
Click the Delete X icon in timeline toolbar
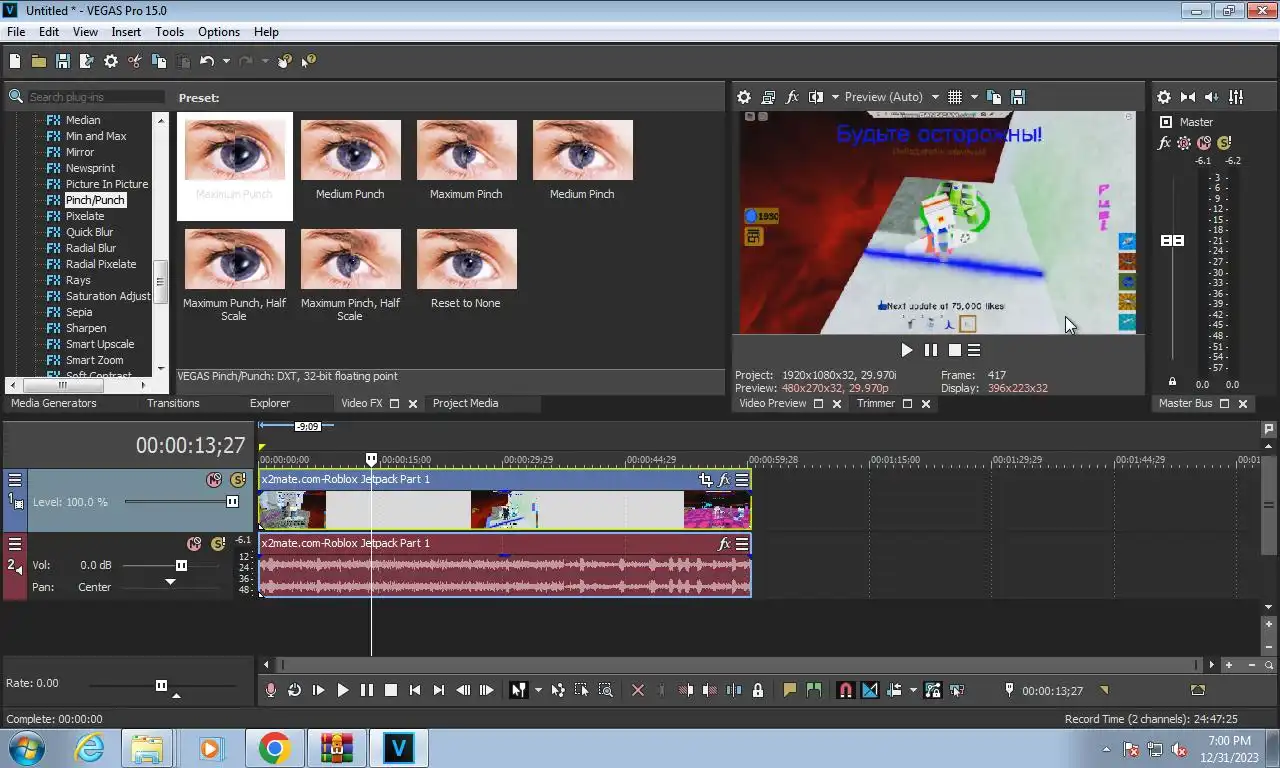click(638, 690)
